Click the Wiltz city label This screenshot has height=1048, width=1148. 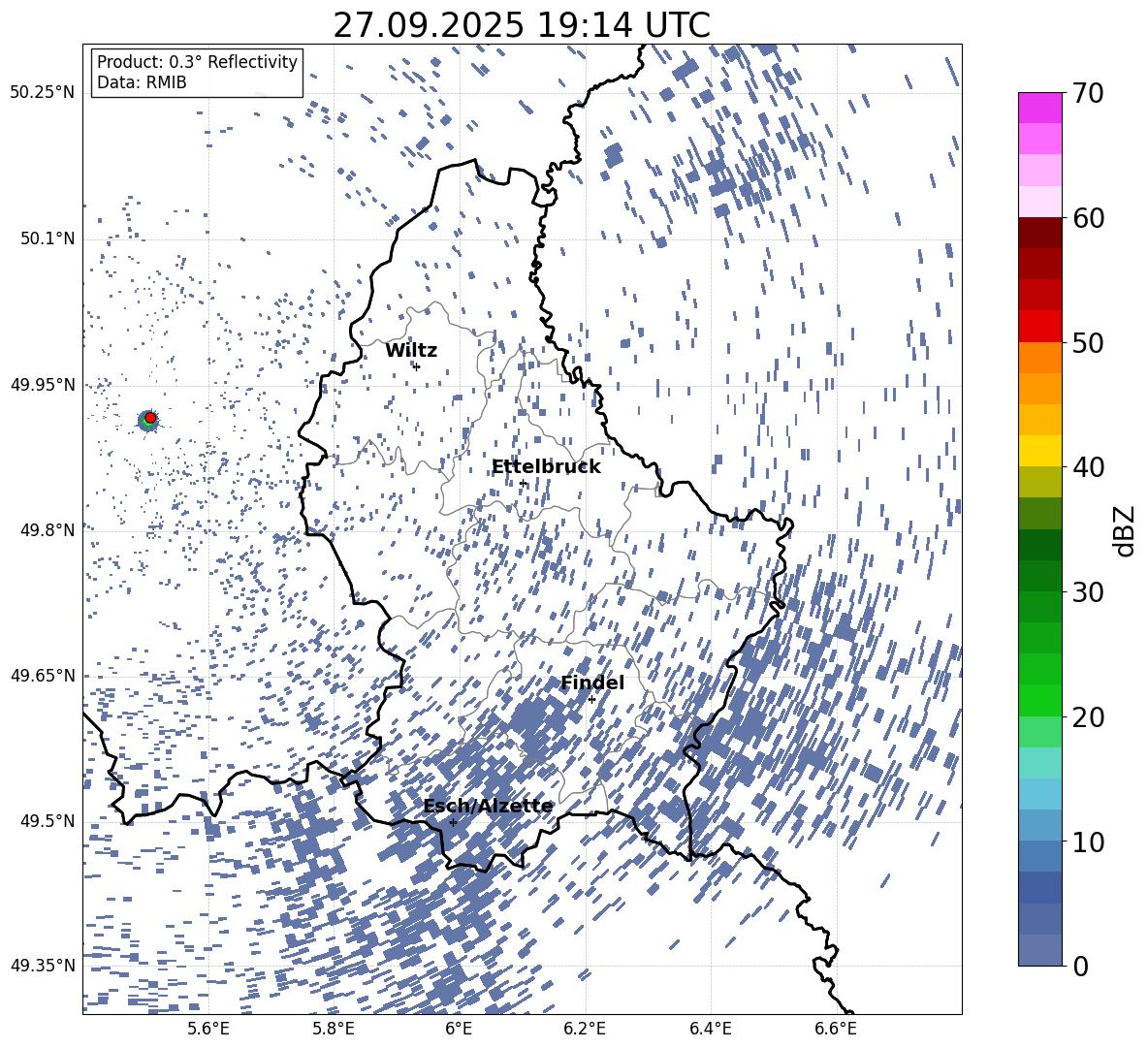coord(411,351)
